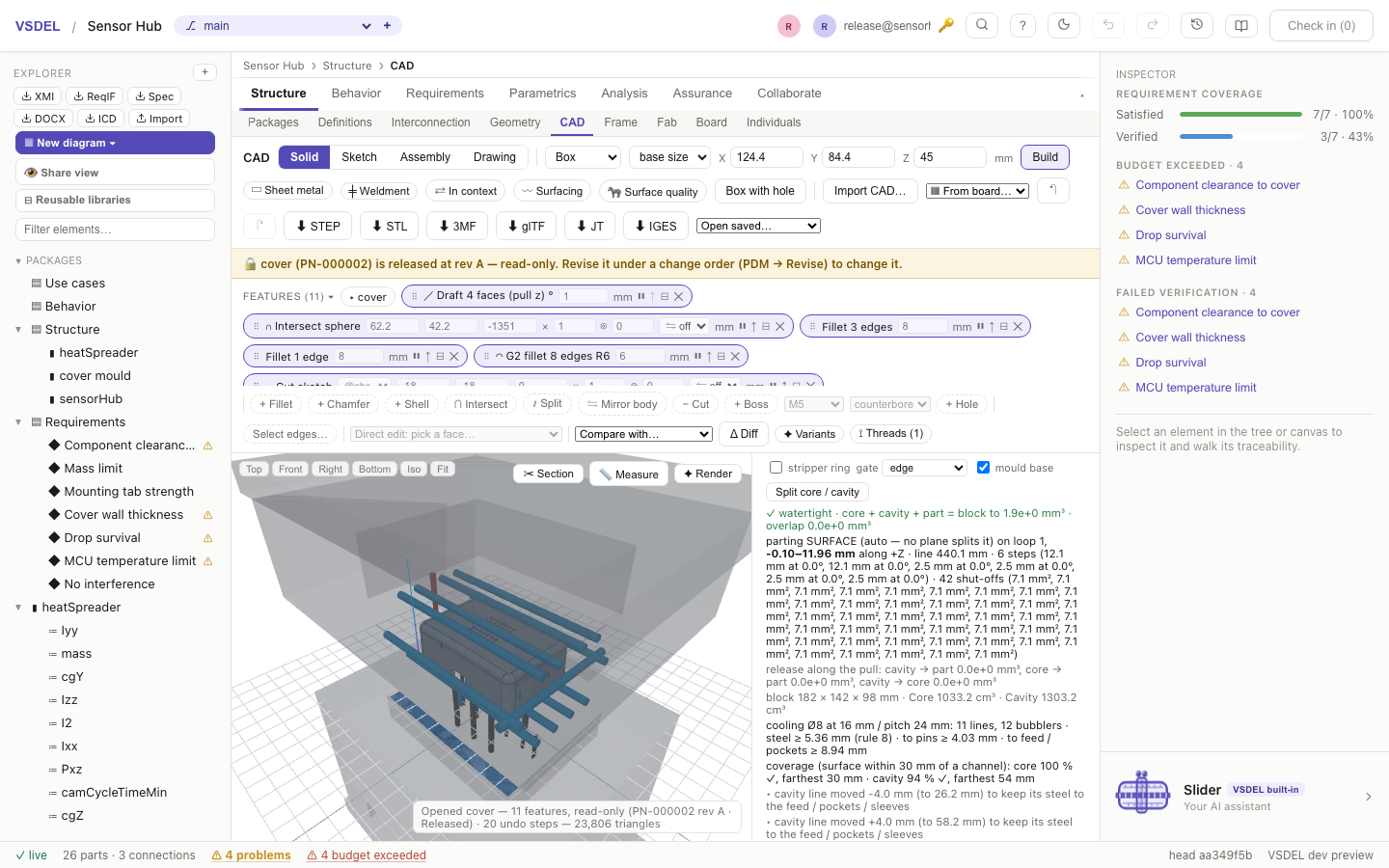Image resolution: width=1389 pixels, height=868 pixels.
Task: Focus the Filter elements input
Action: [115, 230]
